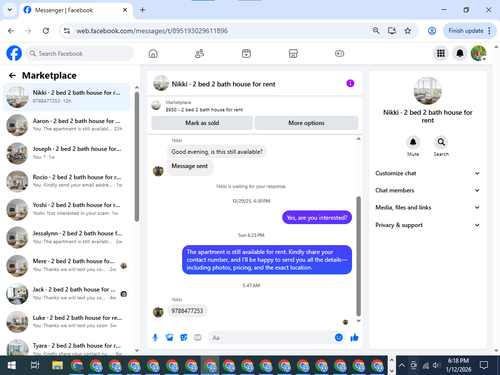Open Chrome tab search dropdown arrow

pyautogui.click(x=10, y=10)
